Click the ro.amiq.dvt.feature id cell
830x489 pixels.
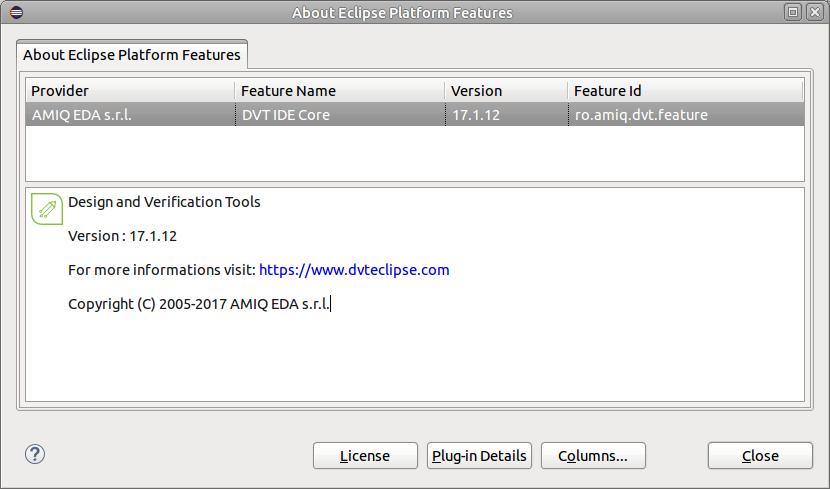(641, 115)
